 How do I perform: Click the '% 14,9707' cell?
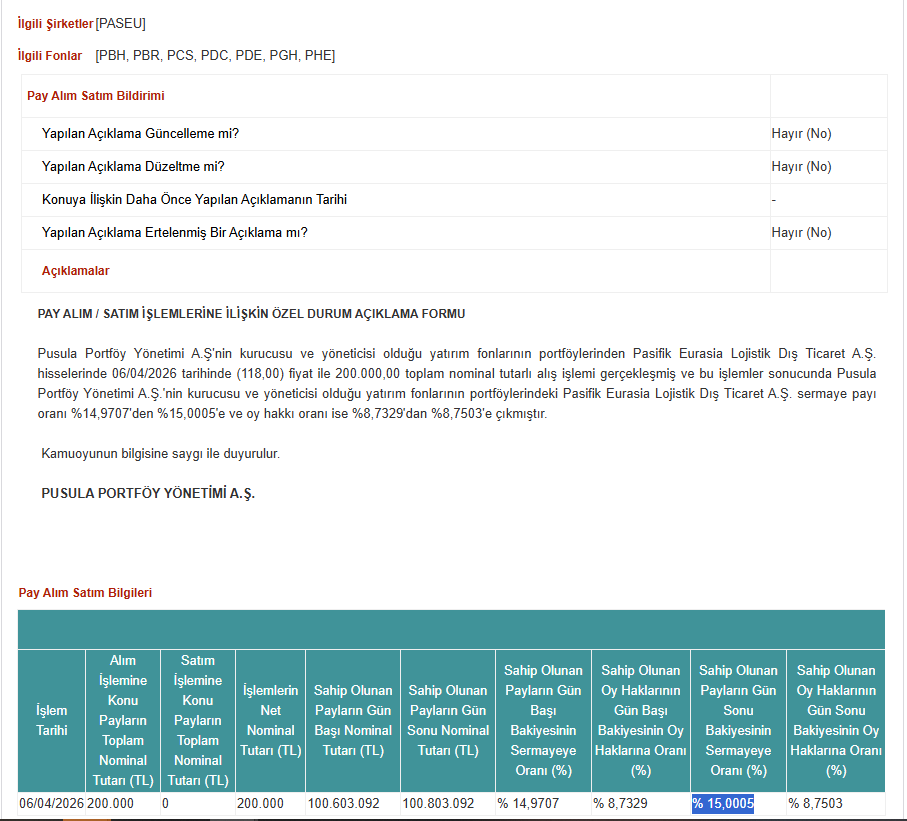[x=543, y=804]
